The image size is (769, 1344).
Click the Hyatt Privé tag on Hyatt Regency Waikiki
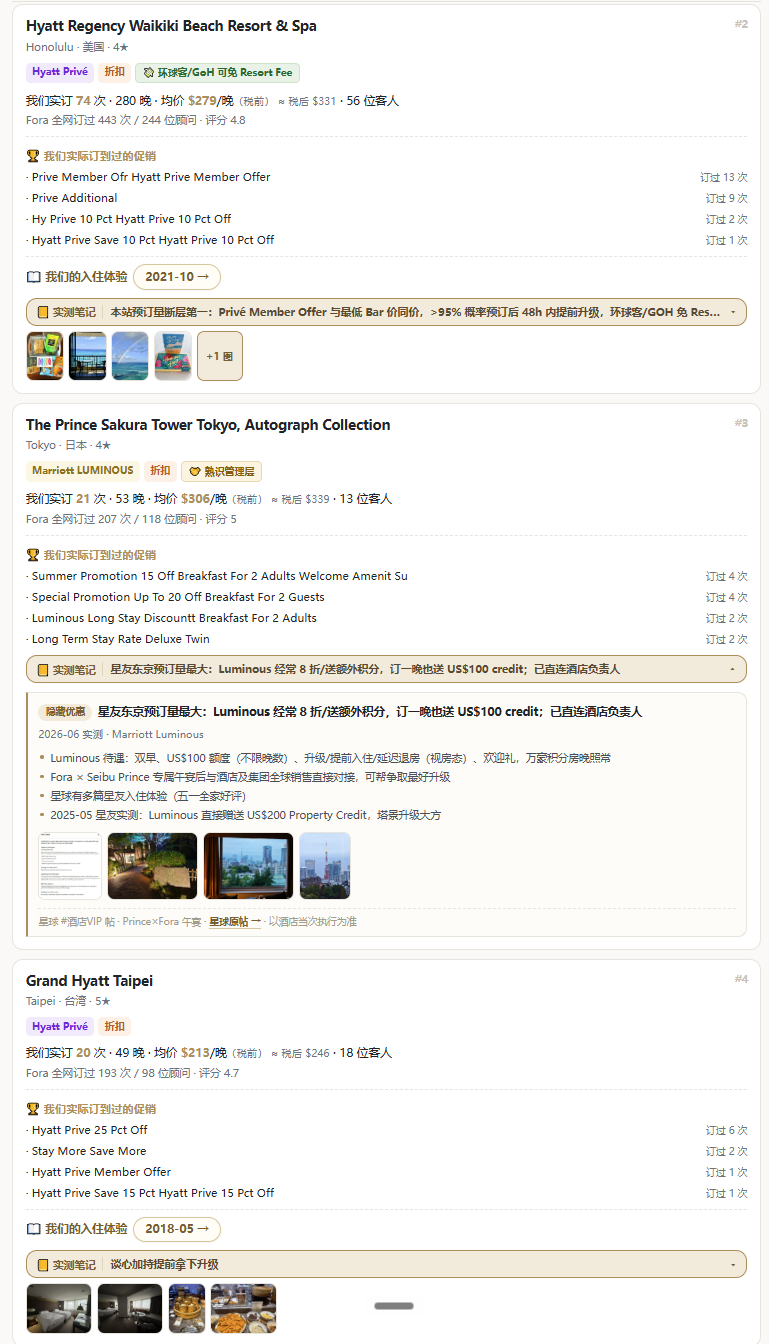click(60, 72)
